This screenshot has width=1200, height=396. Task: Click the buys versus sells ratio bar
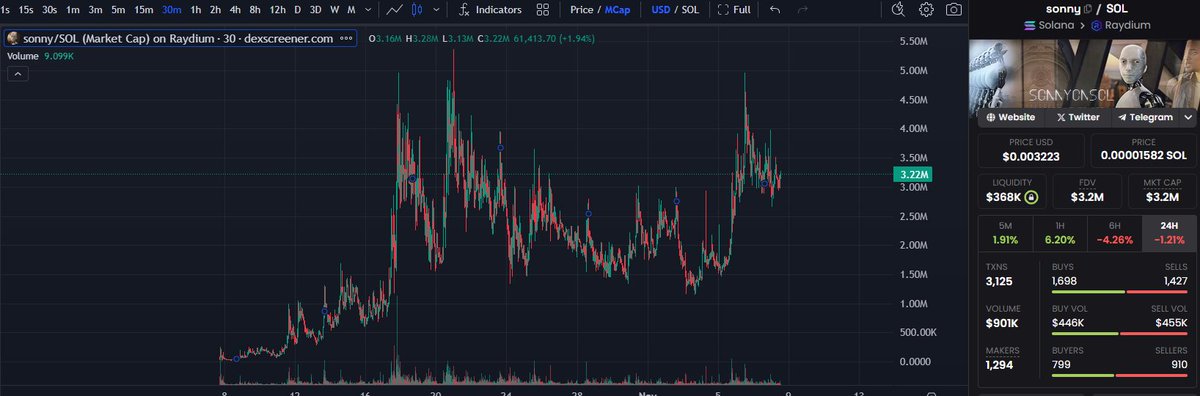pos(1120,293)
